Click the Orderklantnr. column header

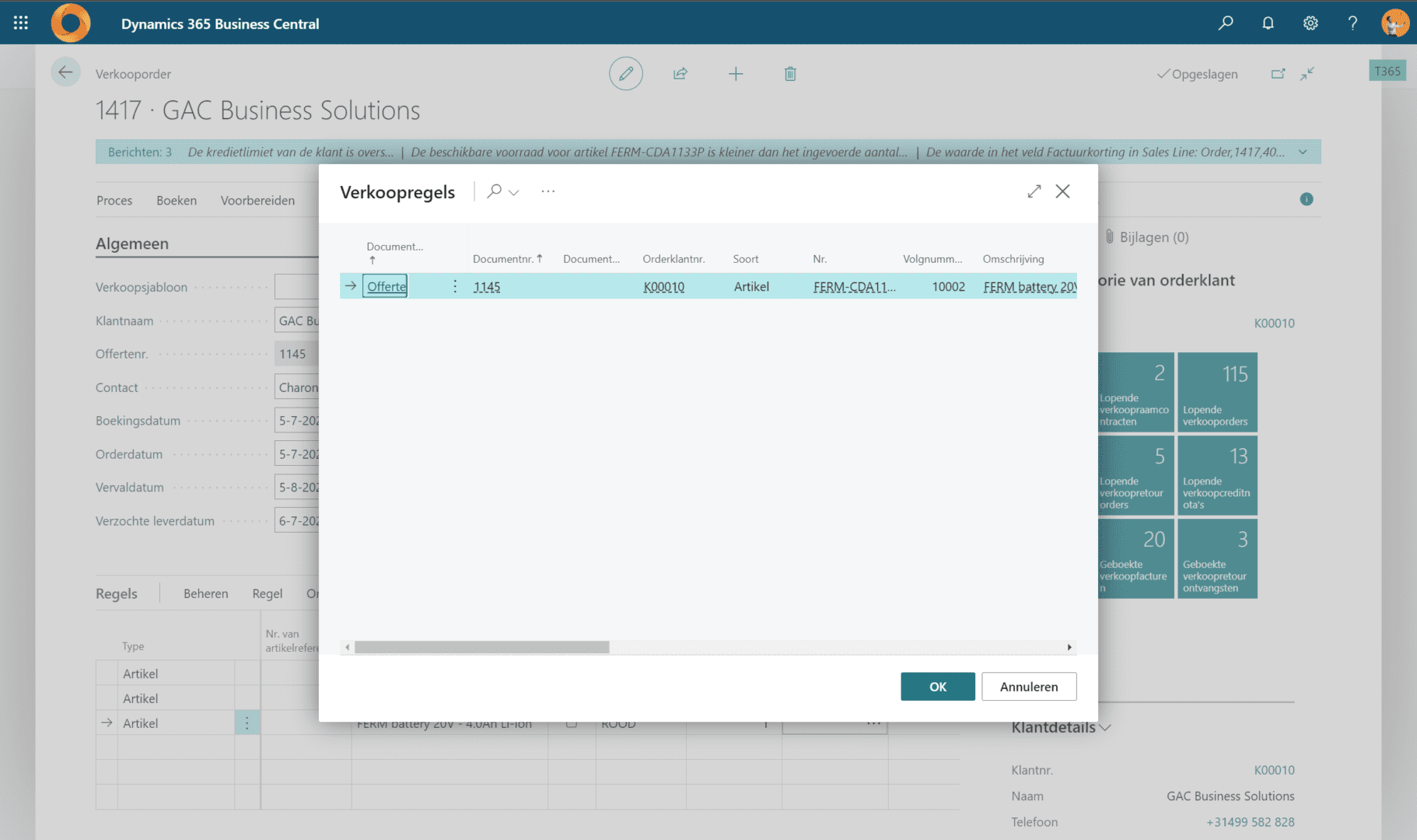tap(674, 259)
